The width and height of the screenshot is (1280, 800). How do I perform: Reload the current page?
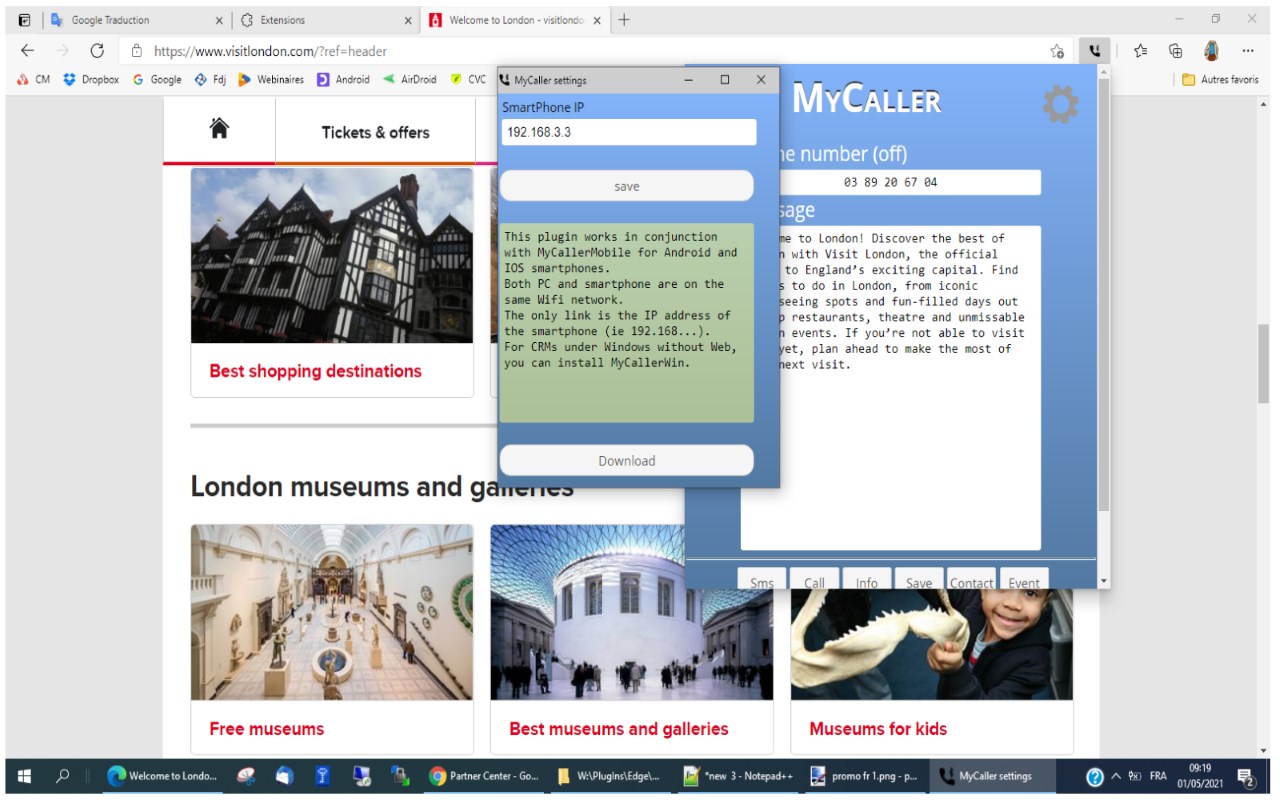tap(97, 51)
